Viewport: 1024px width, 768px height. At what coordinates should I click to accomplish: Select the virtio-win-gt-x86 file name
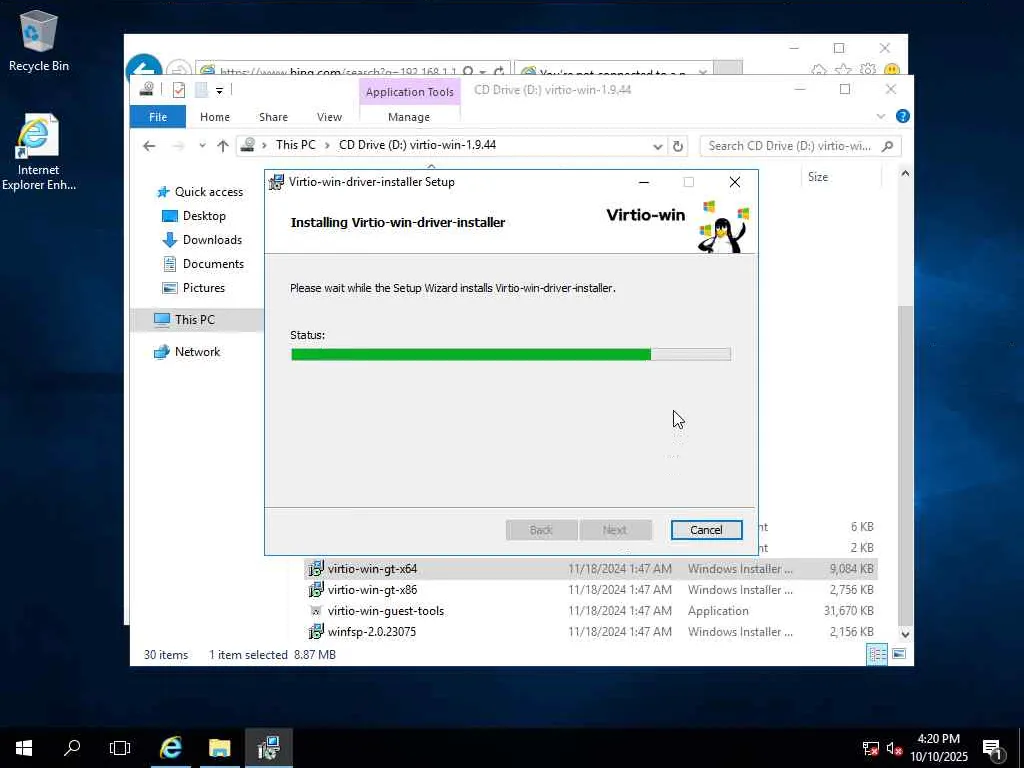pyautogui.click(x=372, y=590)
